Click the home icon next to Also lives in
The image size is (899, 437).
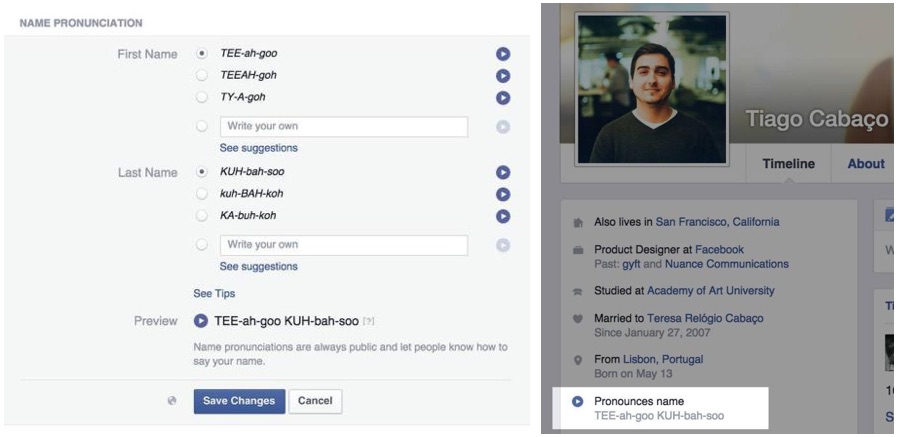pyautogui.click(x=578, y=223)
